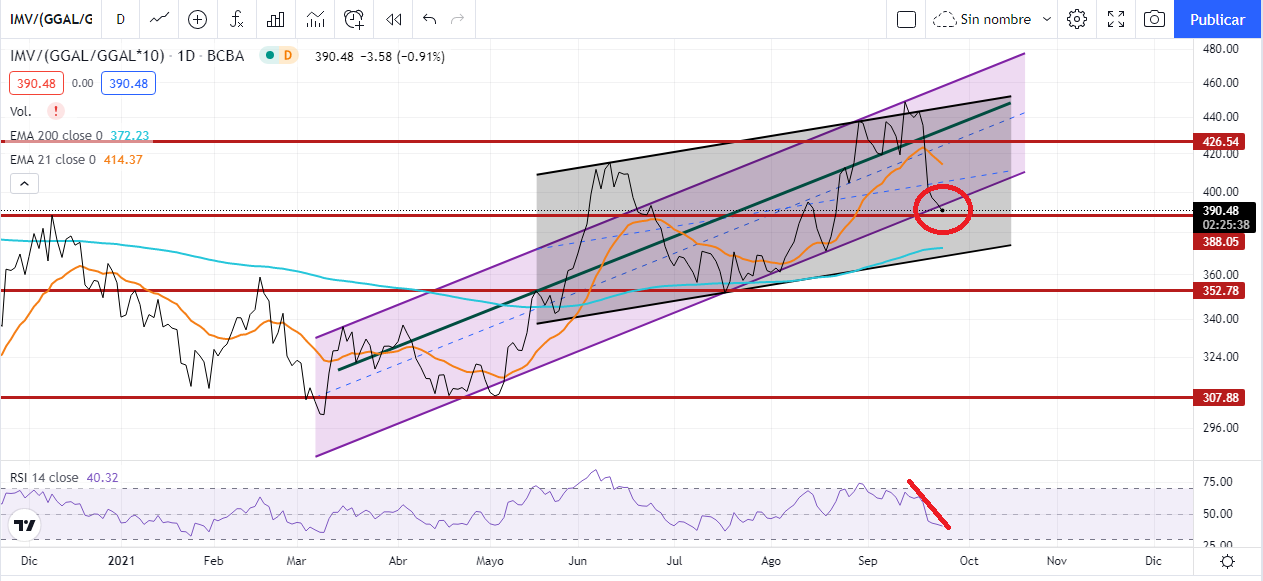1263x581 pixels.
Task: Open the indicators fx menu
Action: (237, 19)
